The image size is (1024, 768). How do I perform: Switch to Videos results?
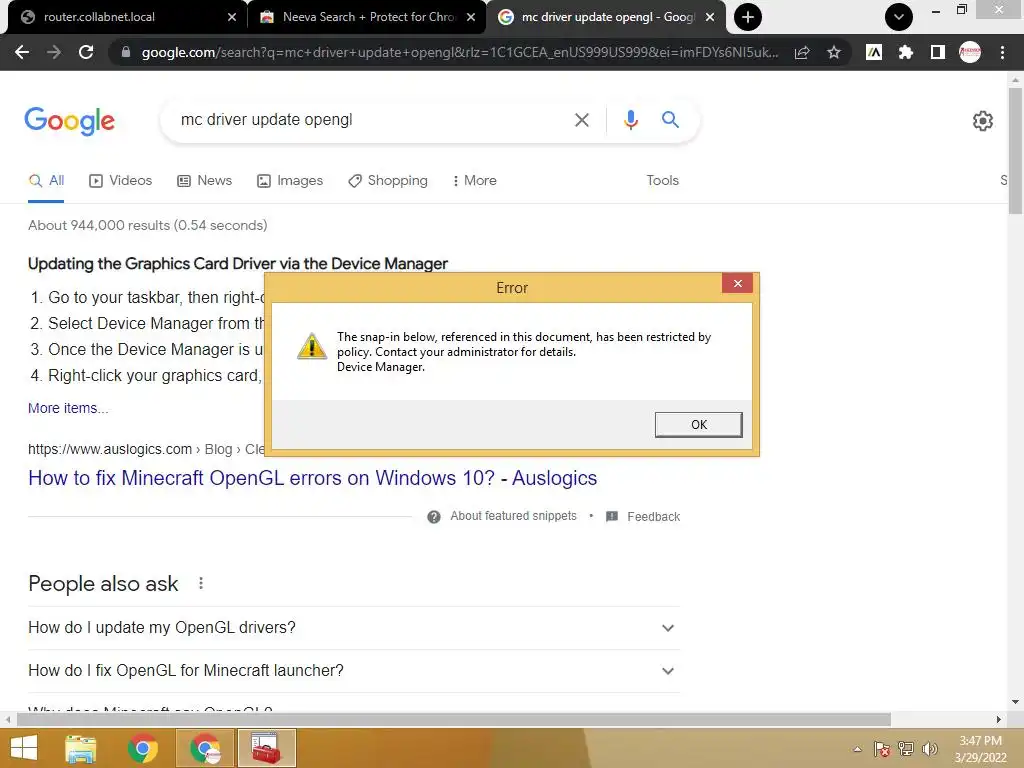point(121,180)
